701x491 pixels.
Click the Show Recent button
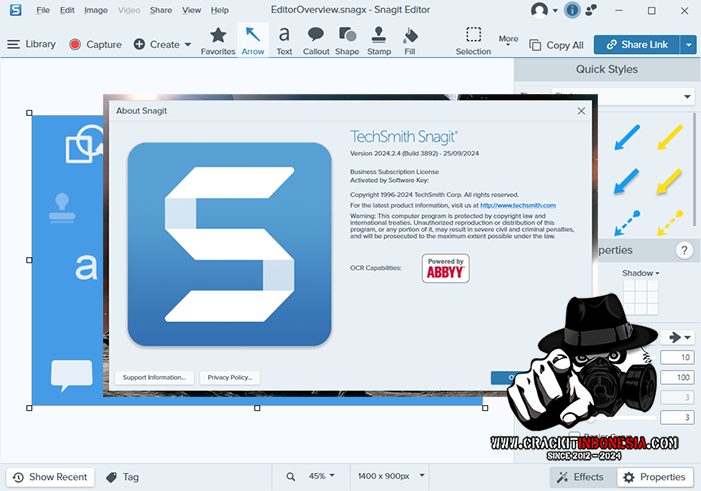[x=50, y=477]
